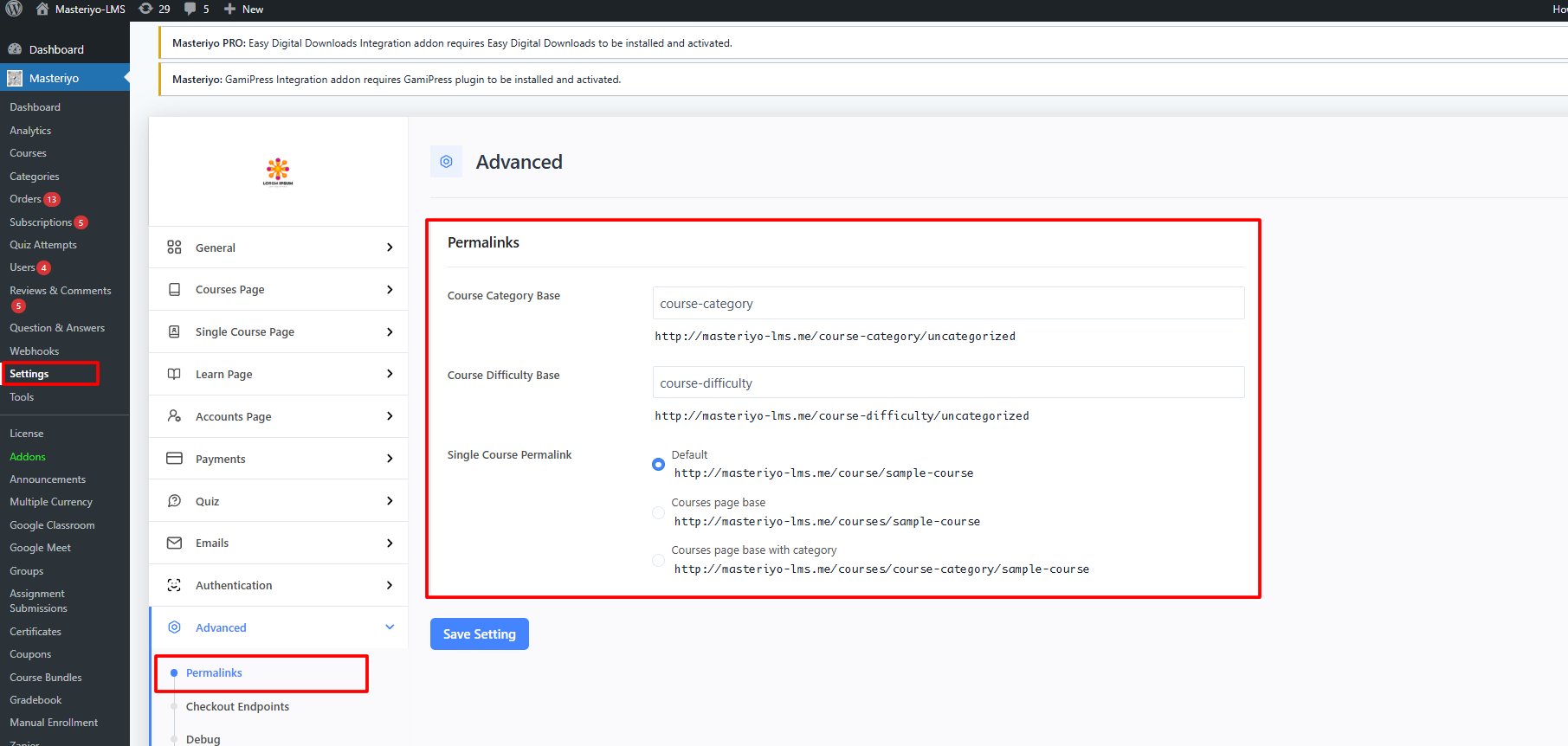Expand the Payments chevron

point(390,458)
